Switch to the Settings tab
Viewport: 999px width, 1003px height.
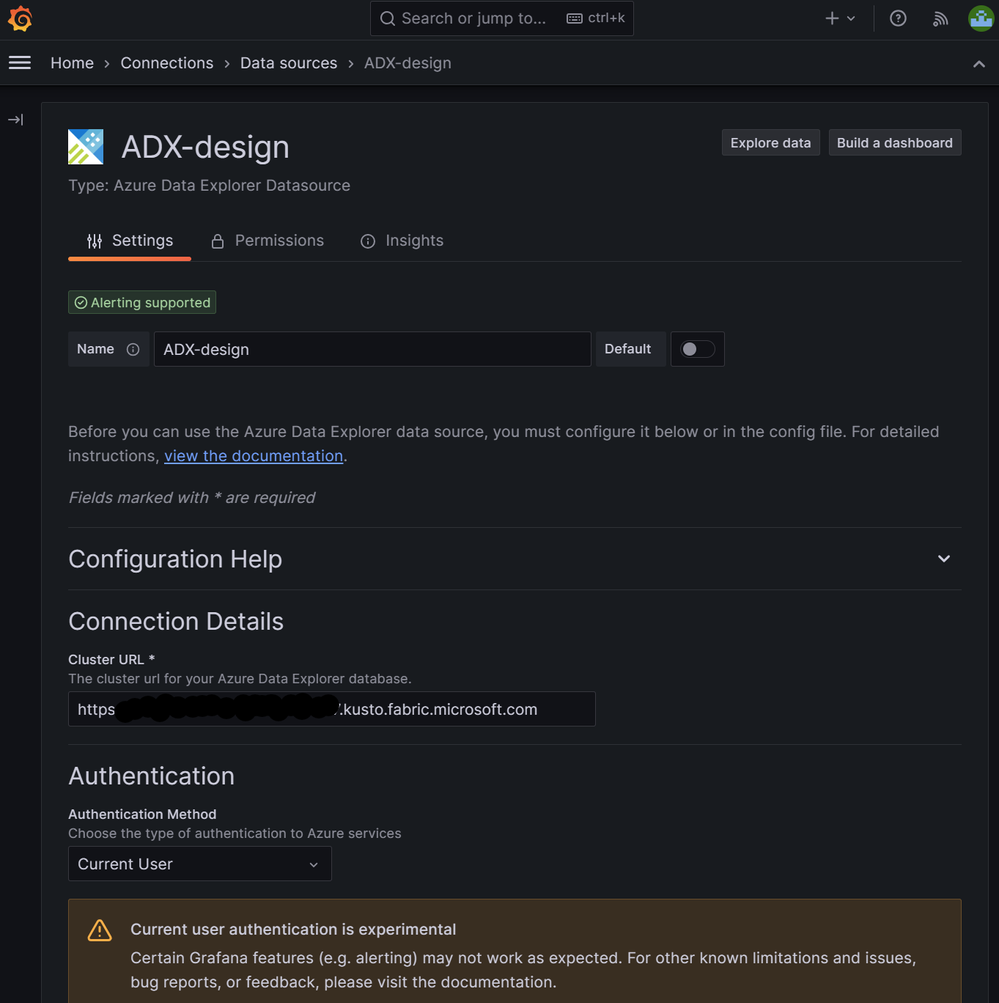[x=130, y=241]
